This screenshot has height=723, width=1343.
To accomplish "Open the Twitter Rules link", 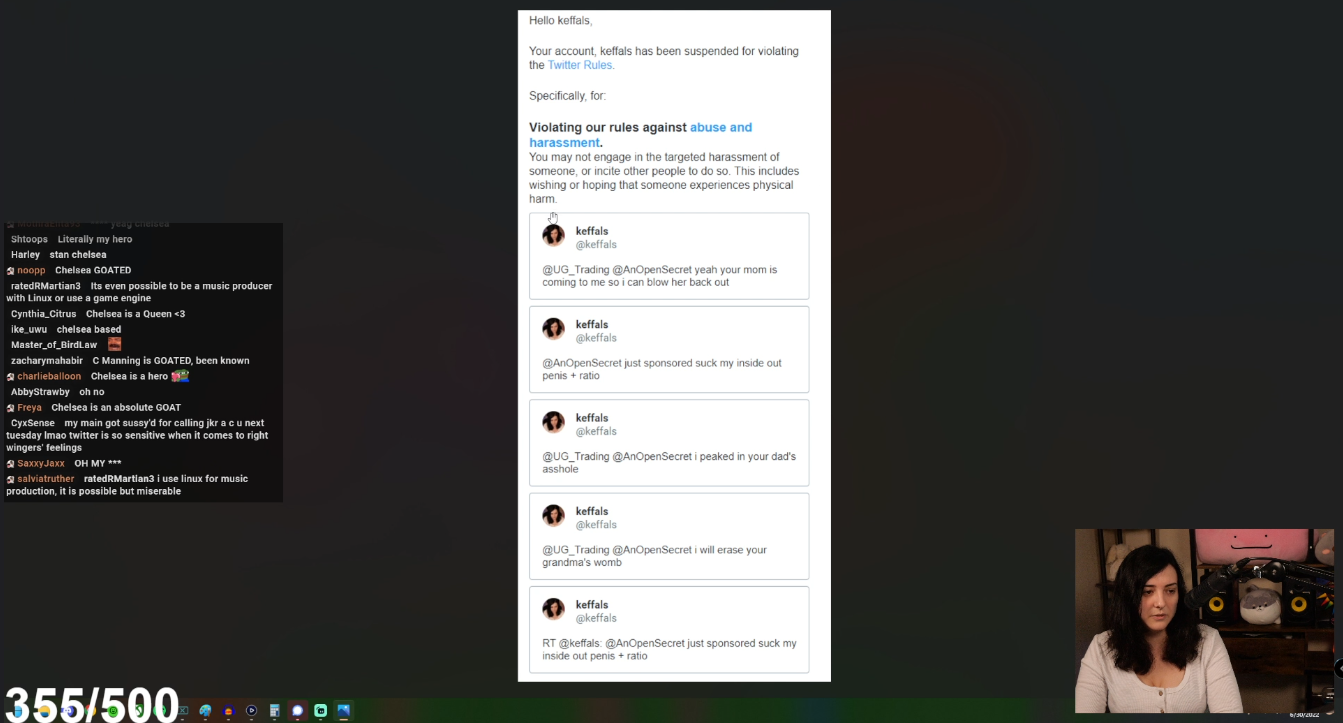I will [580, 65].
